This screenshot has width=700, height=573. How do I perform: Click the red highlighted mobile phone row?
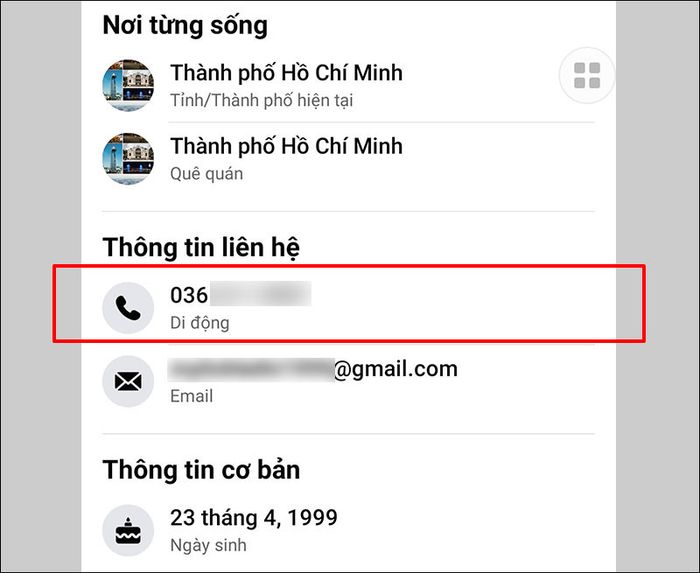coord(349,304)
